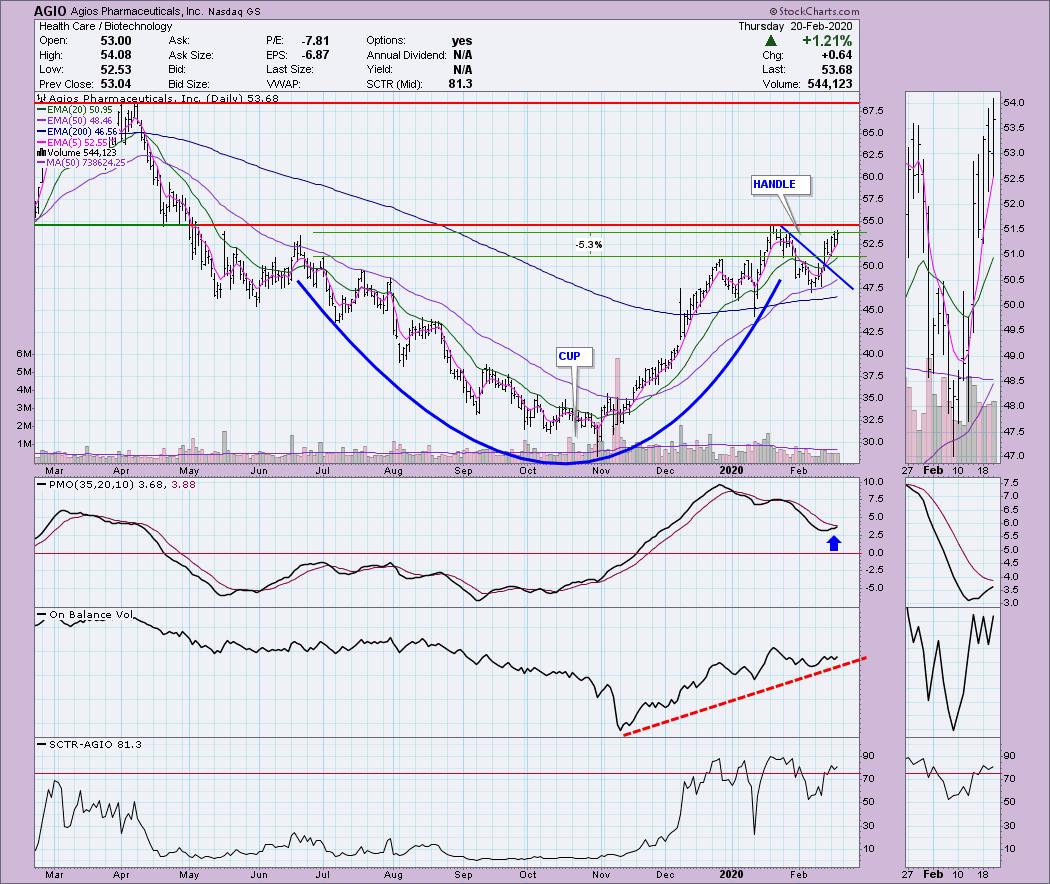Click the 6M volume axis label
1050x884 pixels.
[24, 354]
